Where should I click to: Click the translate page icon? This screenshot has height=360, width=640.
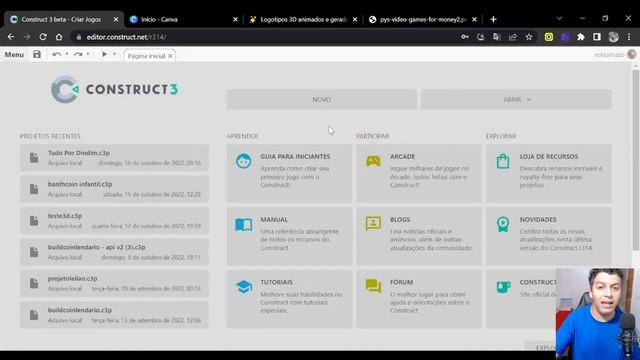(497, 37)
